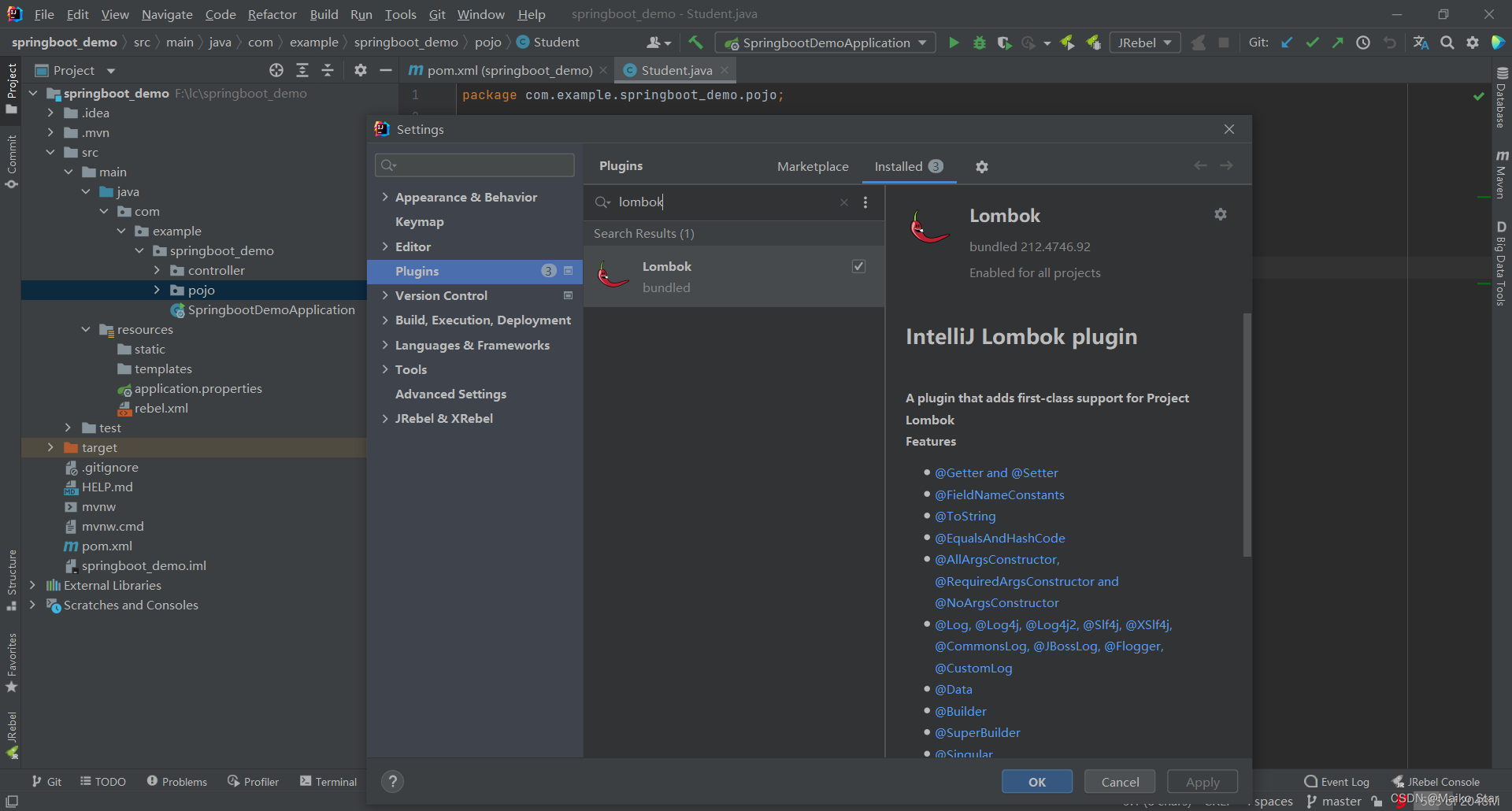The image size is (1512, 811).
Task: Open @Builder feature link
Action: point(960,711)
